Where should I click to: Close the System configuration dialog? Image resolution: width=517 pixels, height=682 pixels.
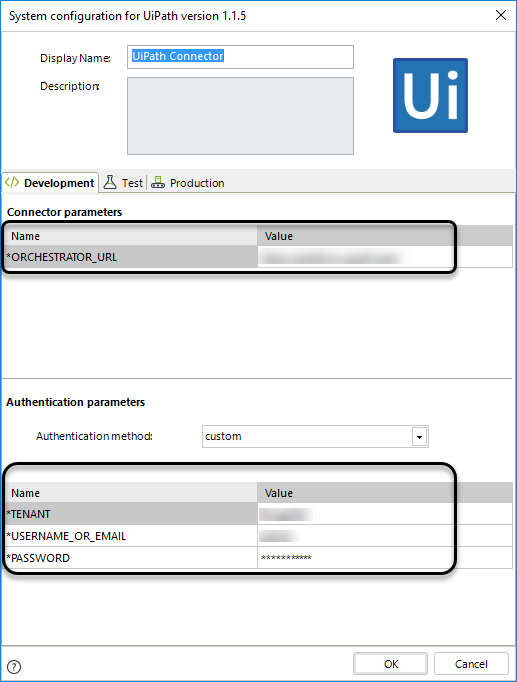[501, 15]
